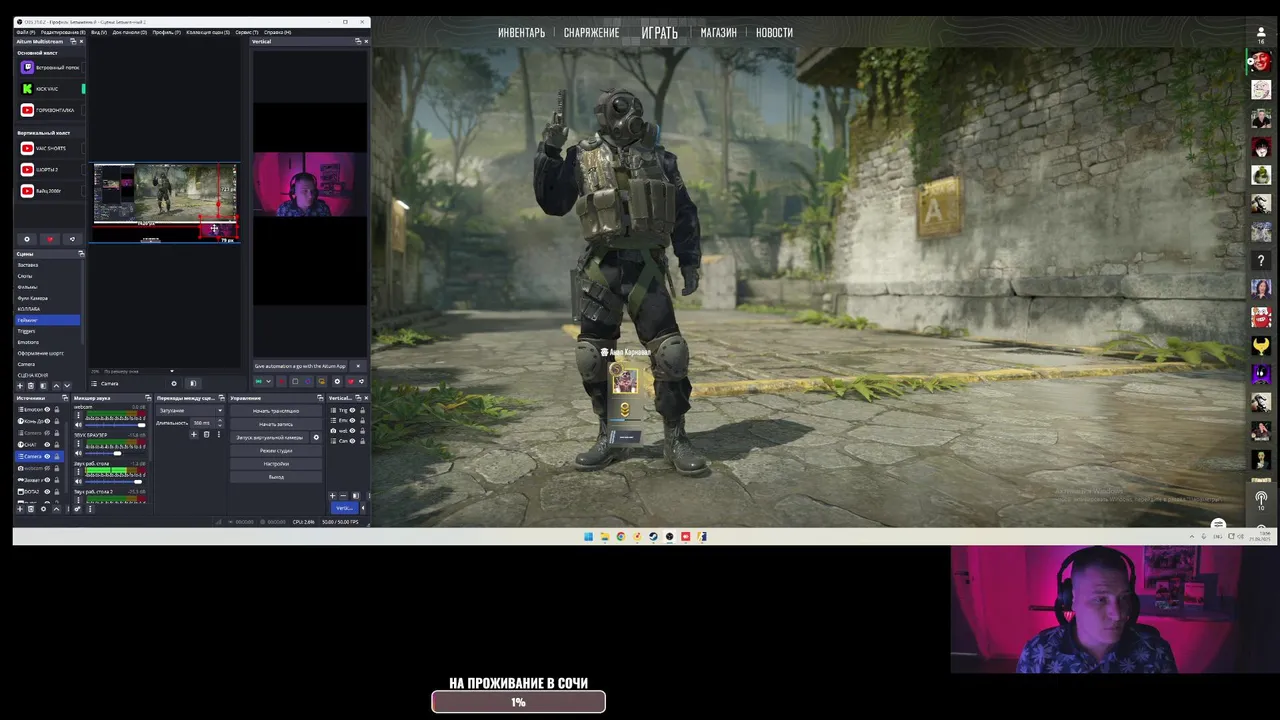Close the Aitum automation banner
1280x720 pixels.
point(358,366)
